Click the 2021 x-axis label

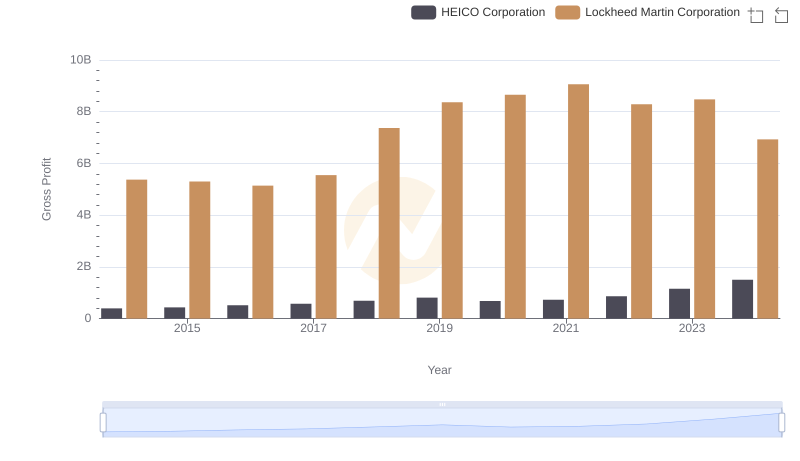pos(566,328)
